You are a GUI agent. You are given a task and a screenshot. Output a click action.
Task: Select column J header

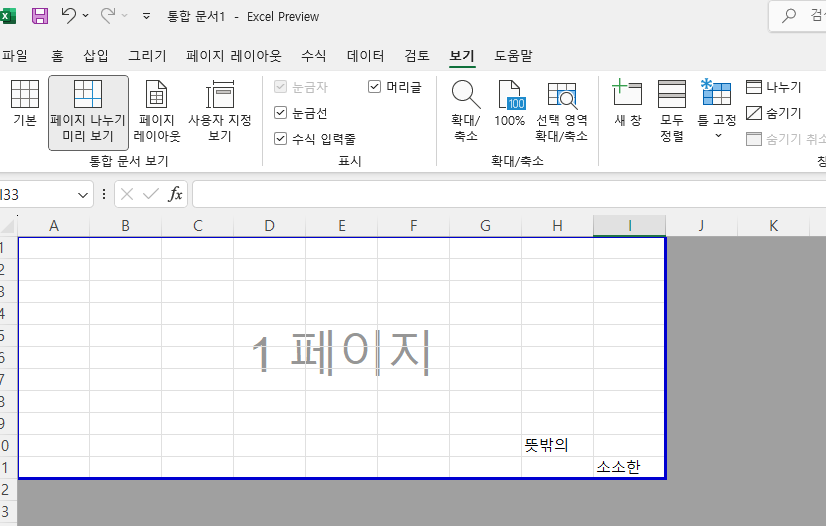[701, 226]
